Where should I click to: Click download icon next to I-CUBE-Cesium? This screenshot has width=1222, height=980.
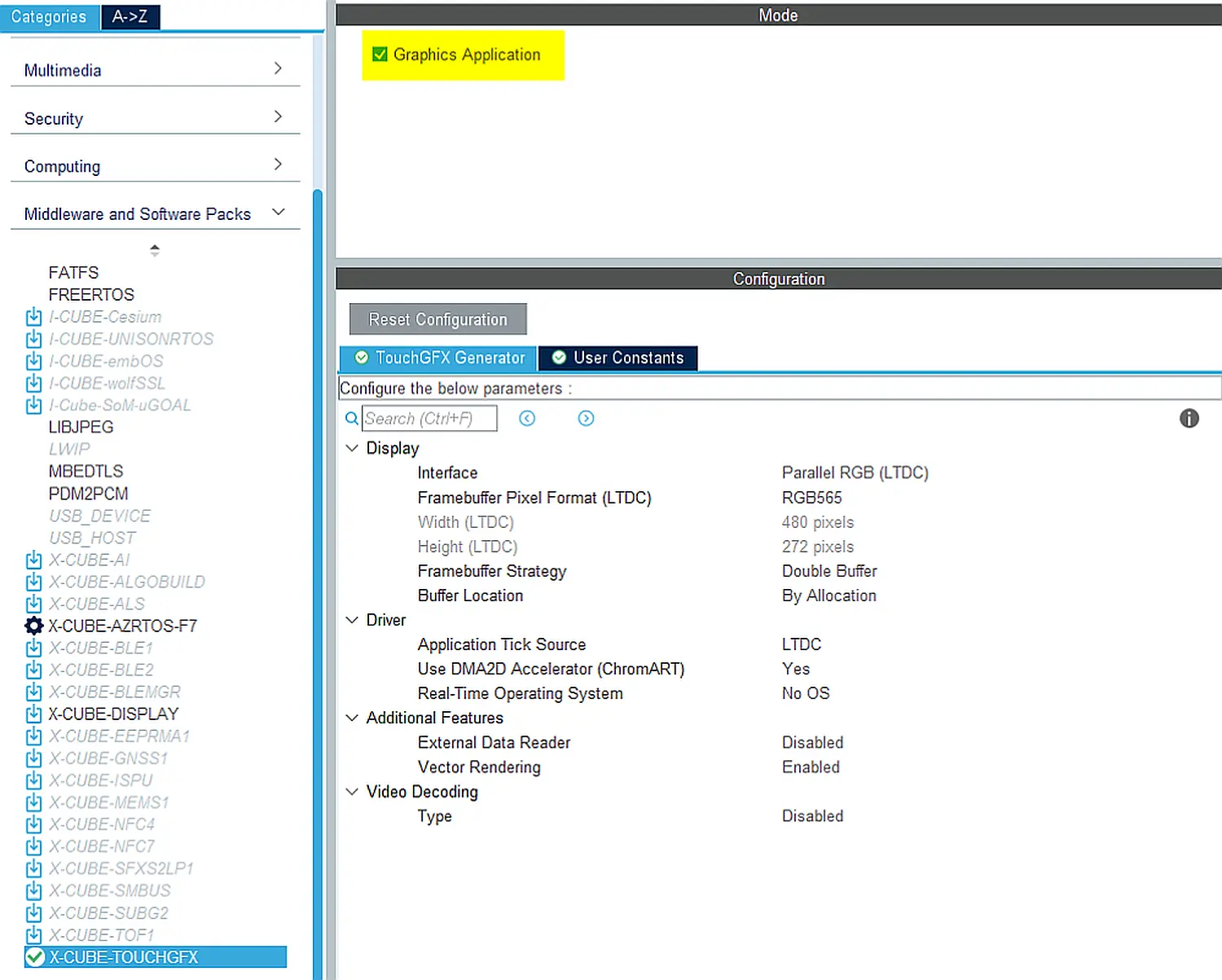34,317
